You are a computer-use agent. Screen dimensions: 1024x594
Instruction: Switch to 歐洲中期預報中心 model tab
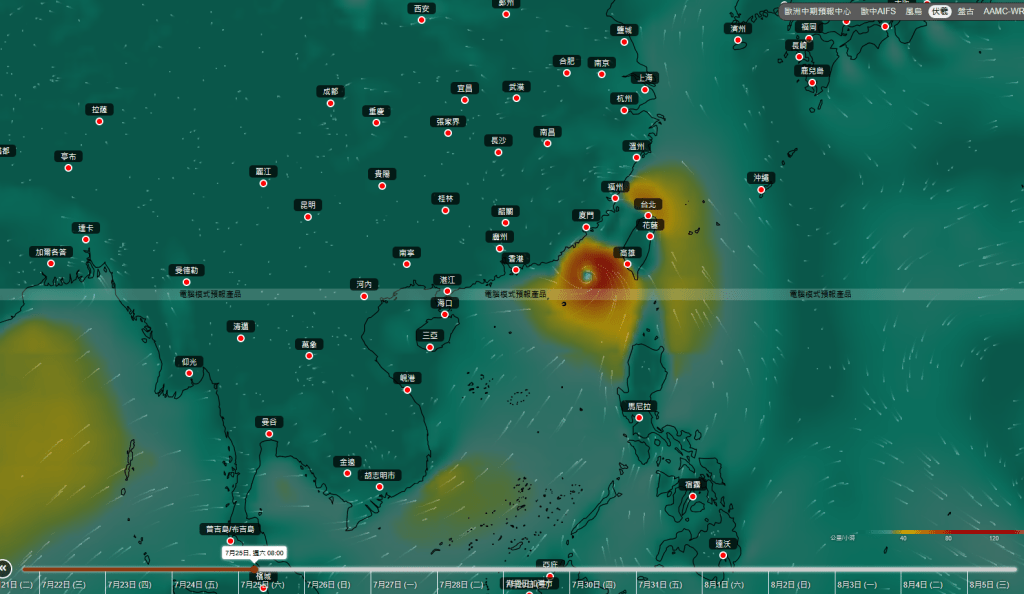tap(818, 12)
